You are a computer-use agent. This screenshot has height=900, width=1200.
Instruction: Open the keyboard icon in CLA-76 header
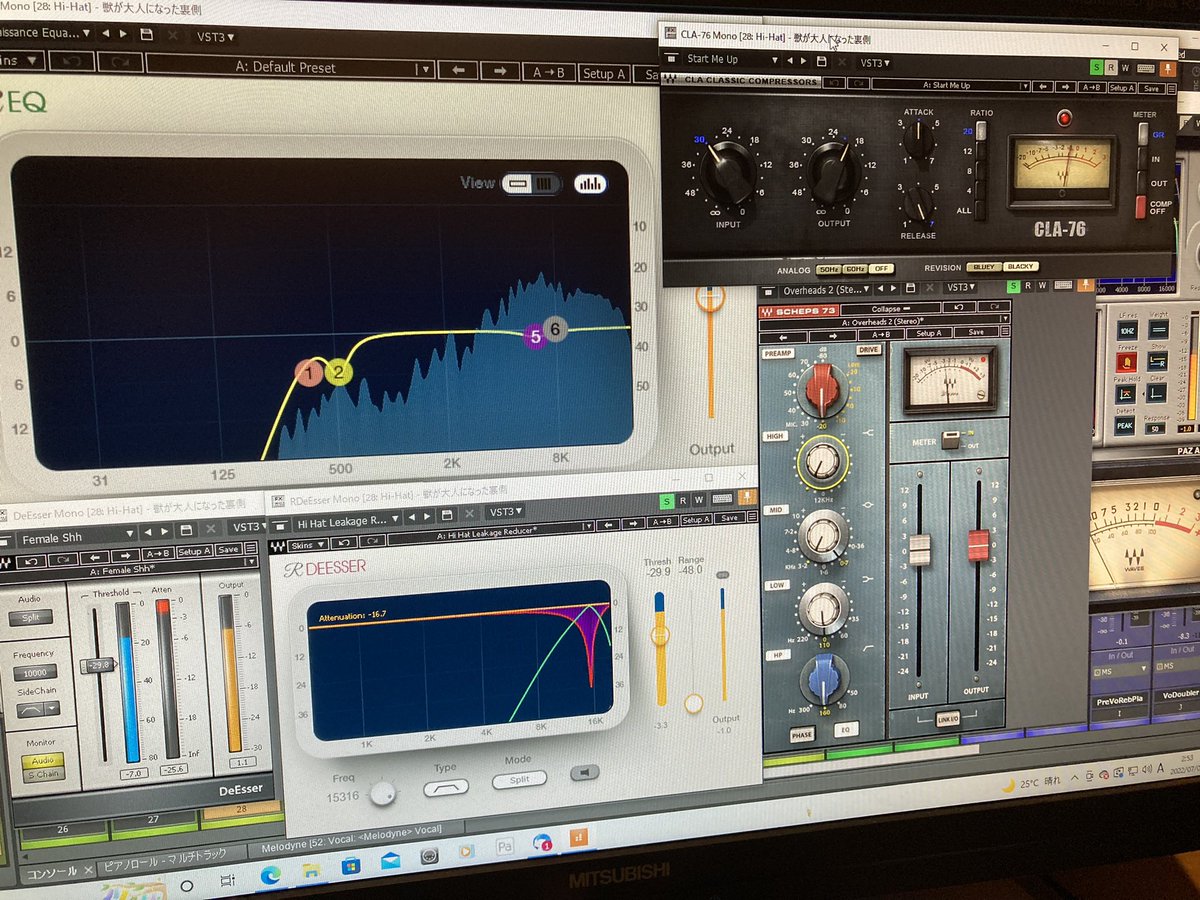(x=1146, y=69)
